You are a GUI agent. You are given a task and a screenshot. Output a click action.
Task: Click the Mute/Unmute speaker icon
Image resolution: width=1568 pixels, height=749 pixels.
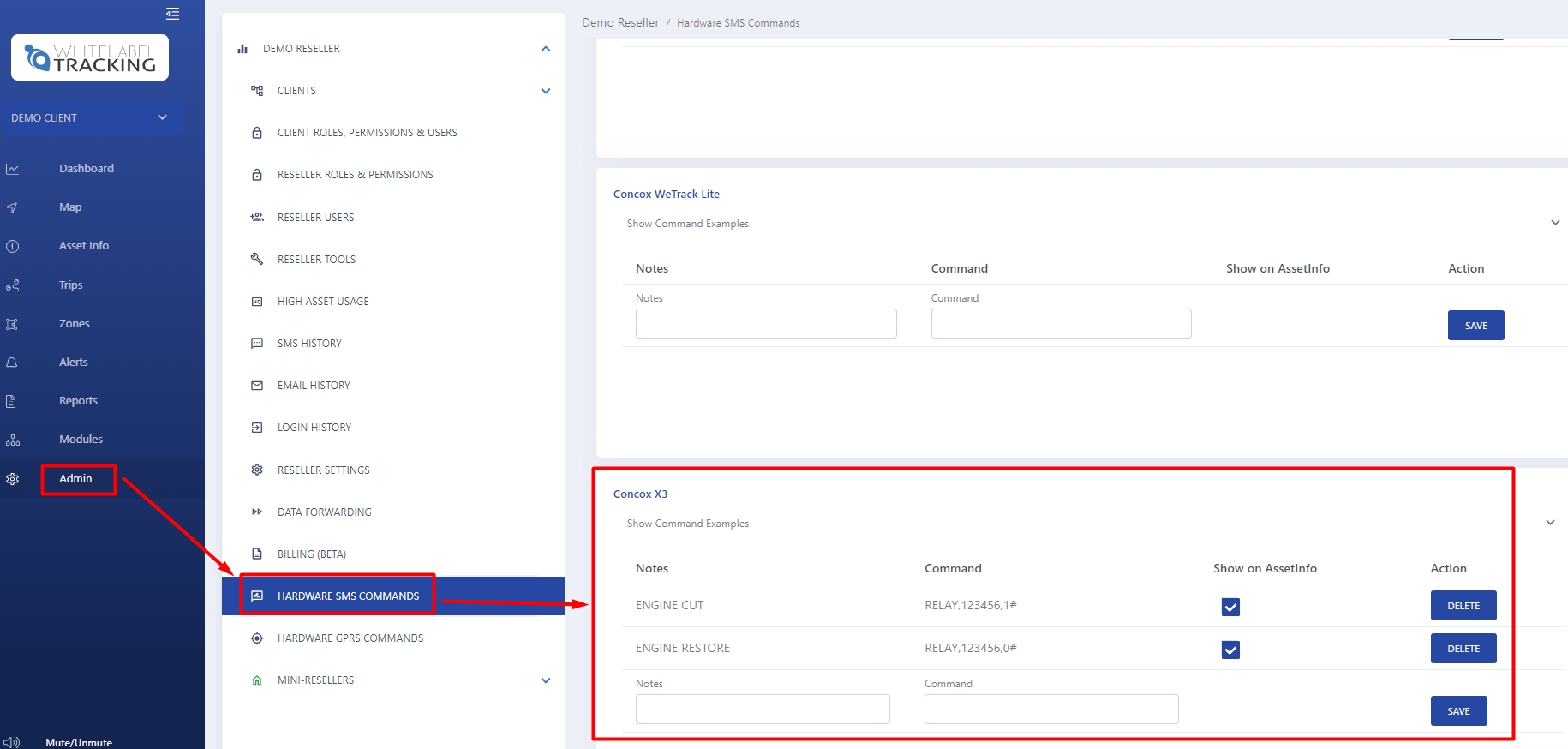[11, 742]
